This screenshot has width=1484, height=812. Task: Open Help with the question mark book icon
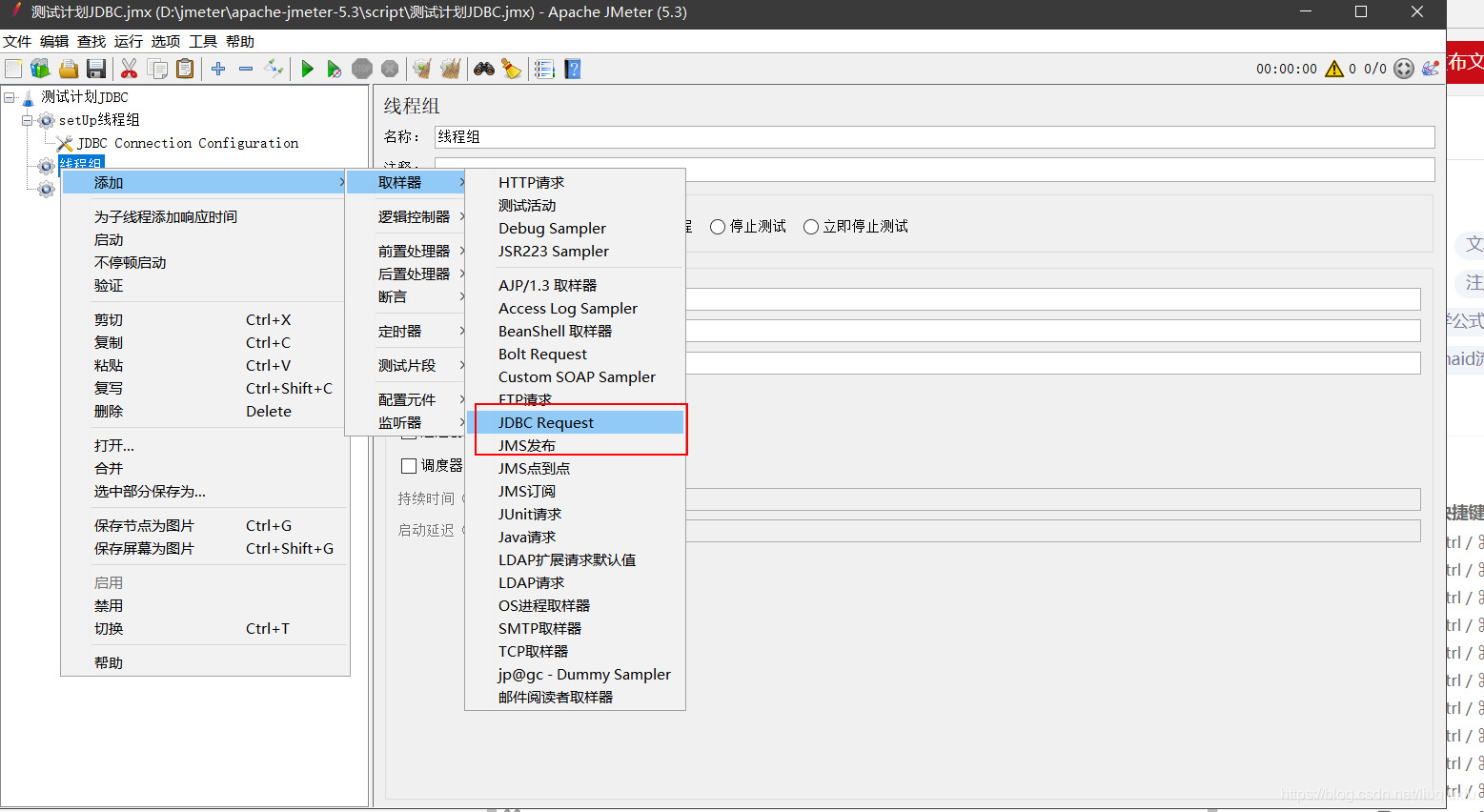(x=573, y=69)
